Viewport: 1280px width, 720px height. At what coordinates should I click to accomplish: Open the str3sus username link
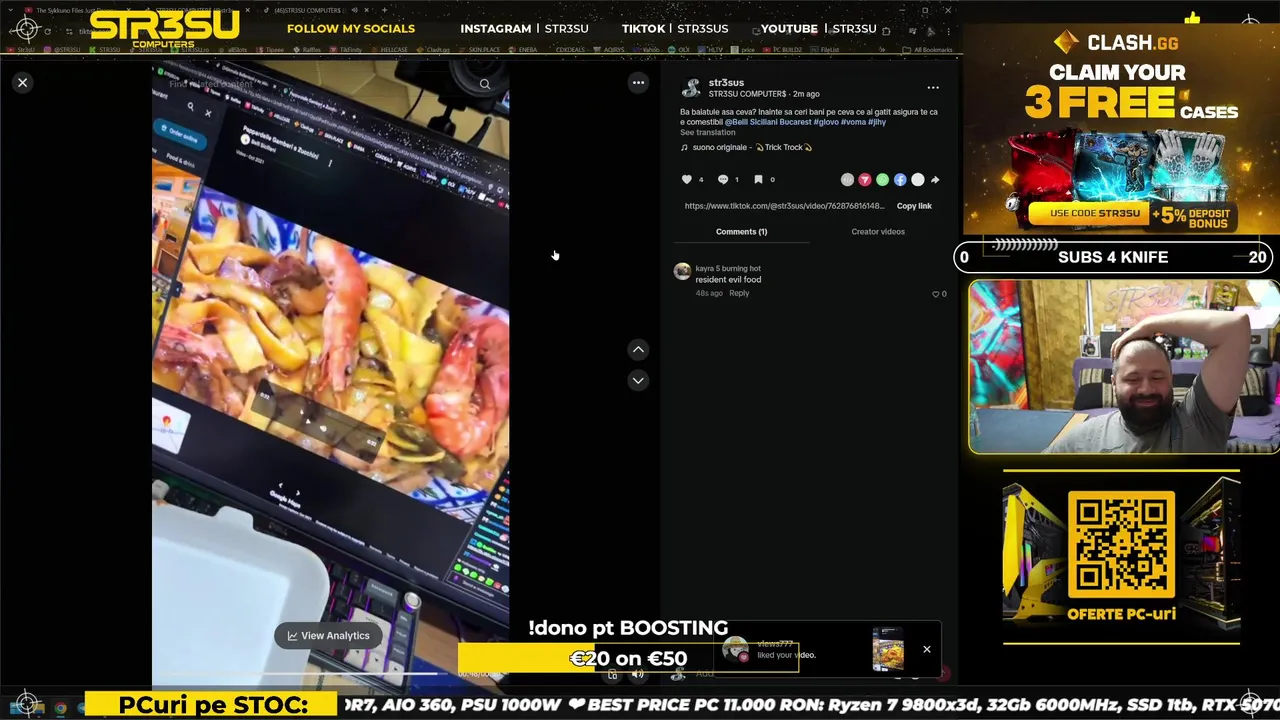(726, 83)
